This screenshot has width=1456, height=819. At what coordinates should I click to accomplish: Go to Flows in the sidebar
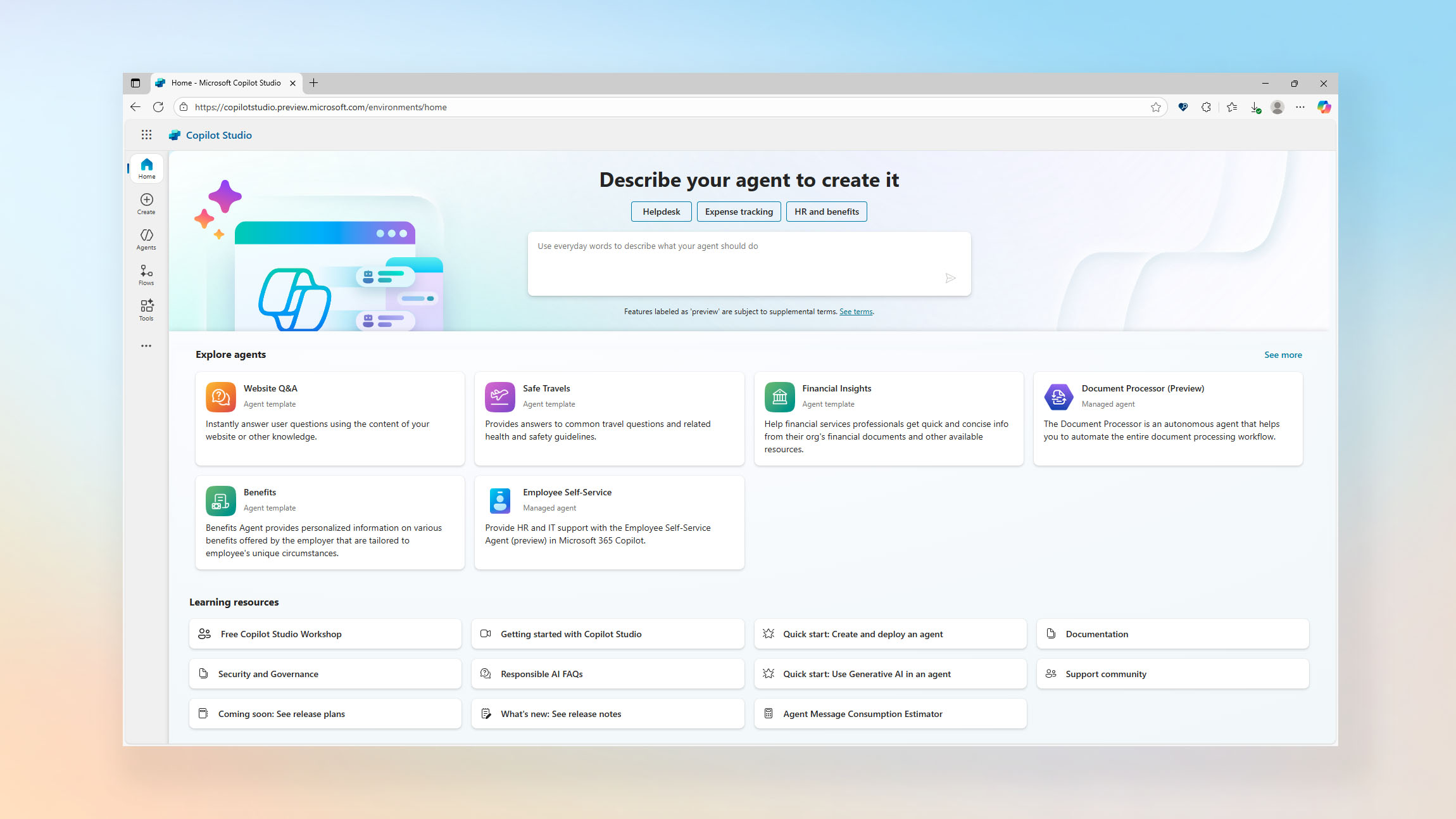point(146,275)
